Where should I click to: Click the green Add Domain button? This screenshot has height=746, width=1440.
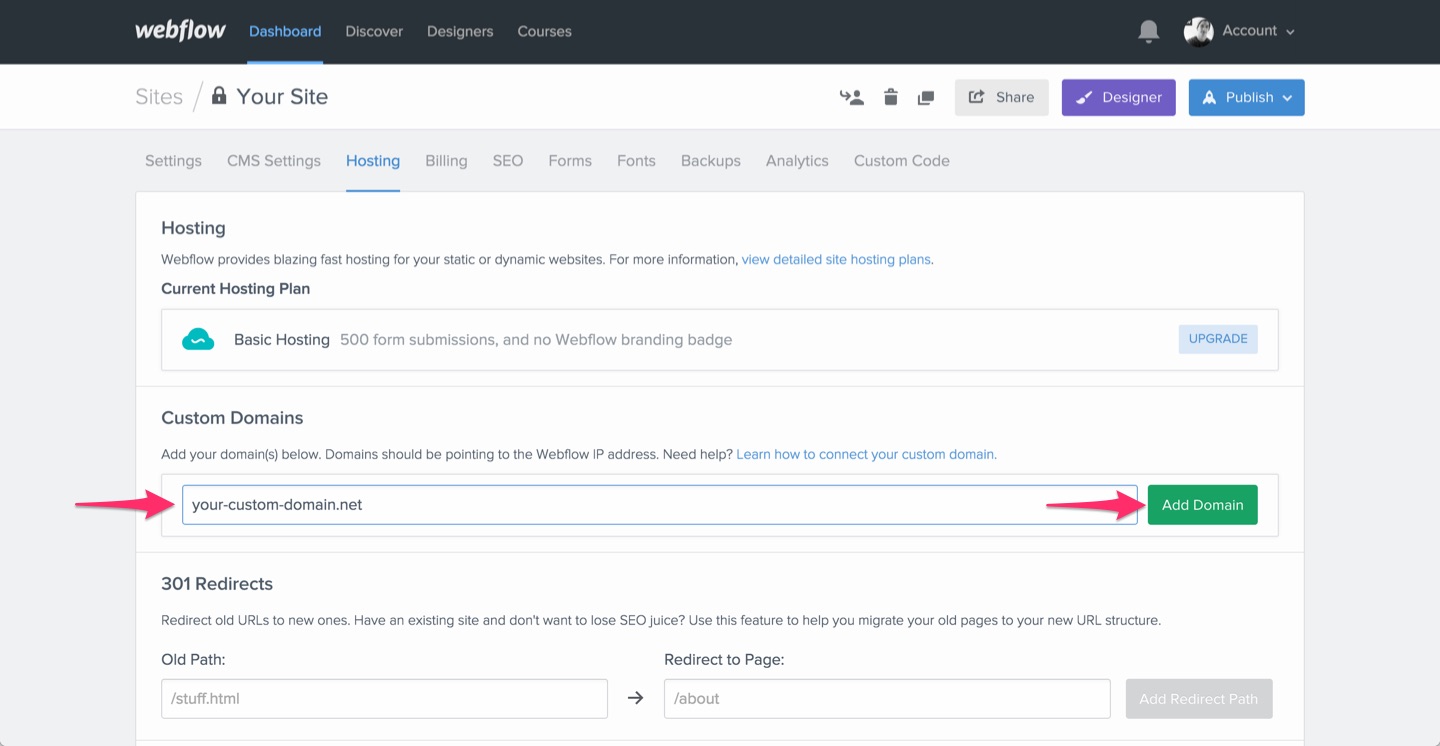point(1203,505)
